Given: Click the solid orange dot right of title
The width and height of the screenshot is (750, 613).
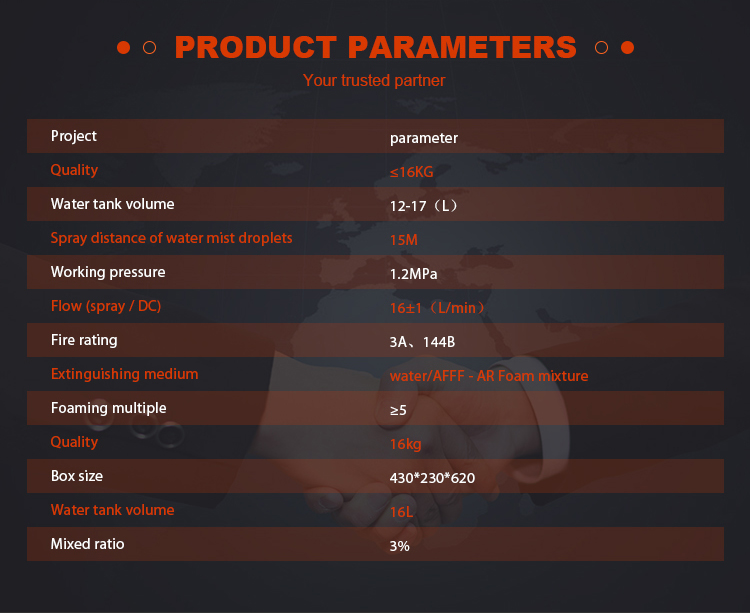Looking at the screenshot, I should 627,47.
